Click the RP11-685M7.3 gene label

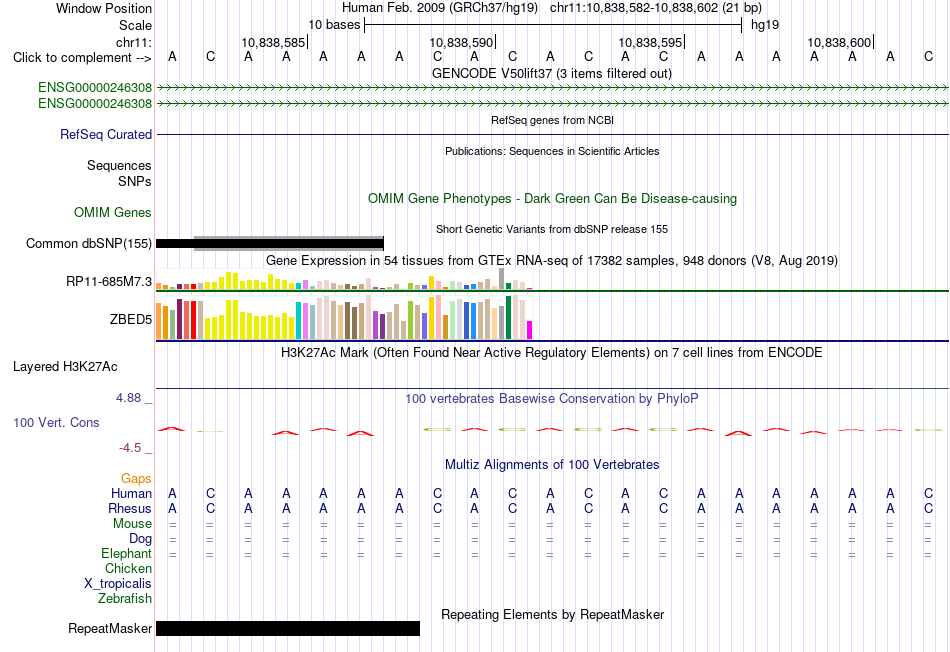108,281
